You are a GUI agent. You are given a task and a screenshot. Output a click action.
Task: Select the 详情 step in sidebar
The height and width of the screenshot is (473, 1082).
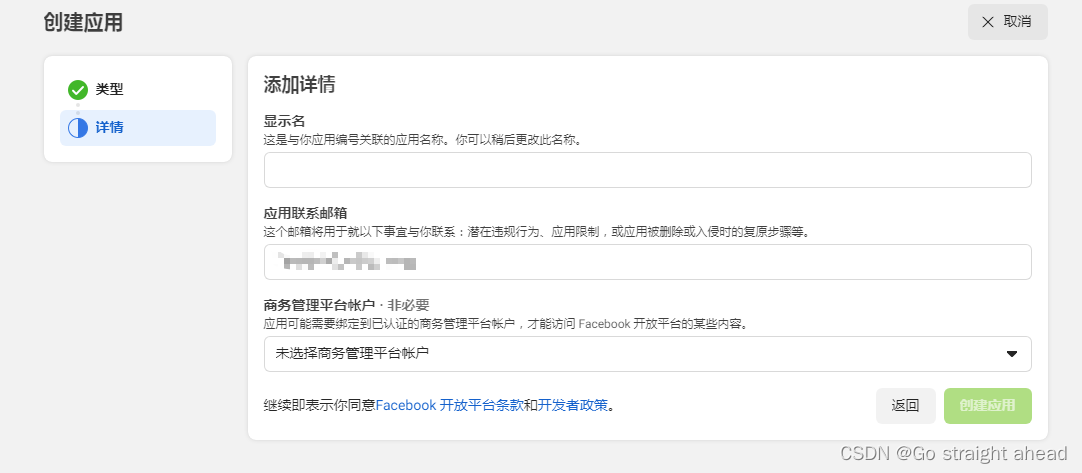(138, 128)
